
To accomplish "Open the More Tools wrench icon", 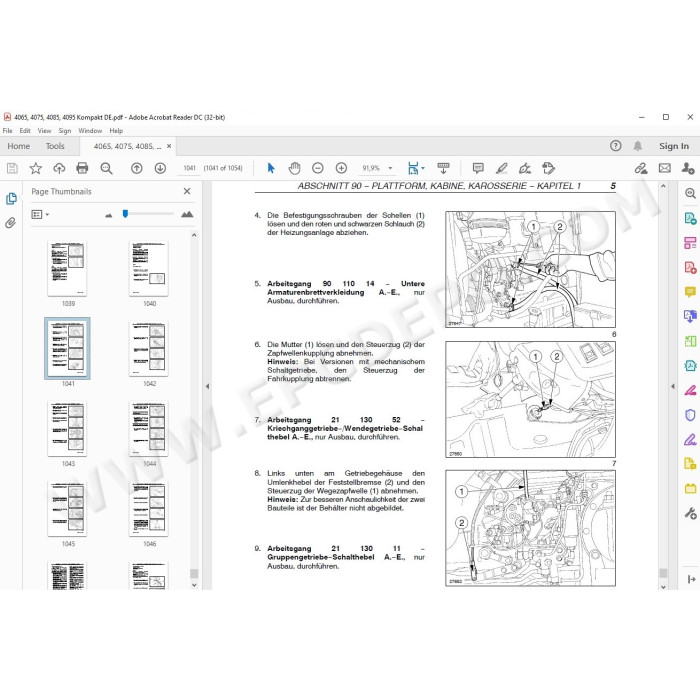I will pyautogui.click(x=690, y=513).
